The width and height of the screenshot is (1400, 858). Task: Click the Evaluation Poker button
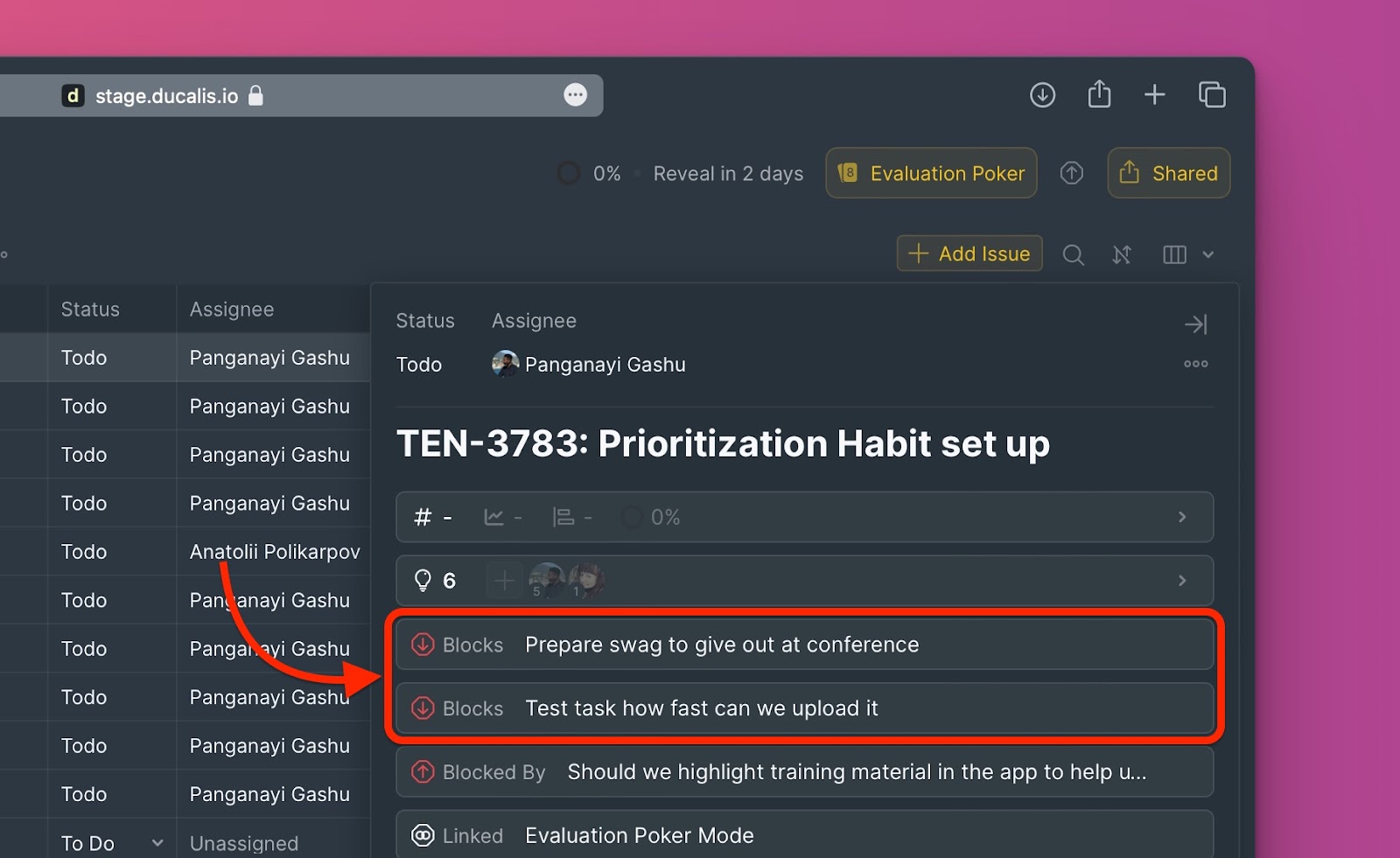pos(931,173)
